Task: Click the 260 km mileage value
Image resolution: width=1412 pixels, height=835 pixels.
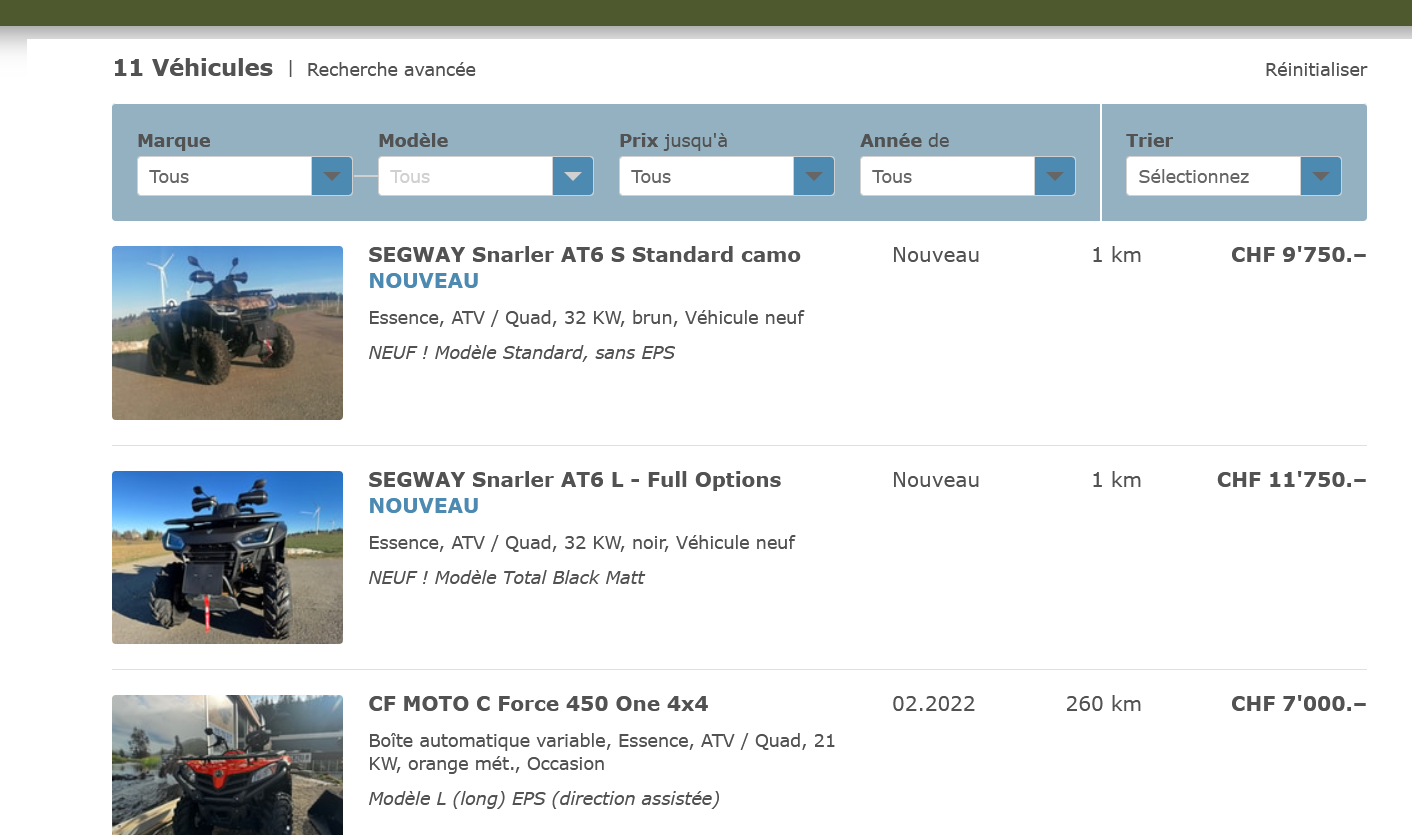Action: tap(1103, 704)
